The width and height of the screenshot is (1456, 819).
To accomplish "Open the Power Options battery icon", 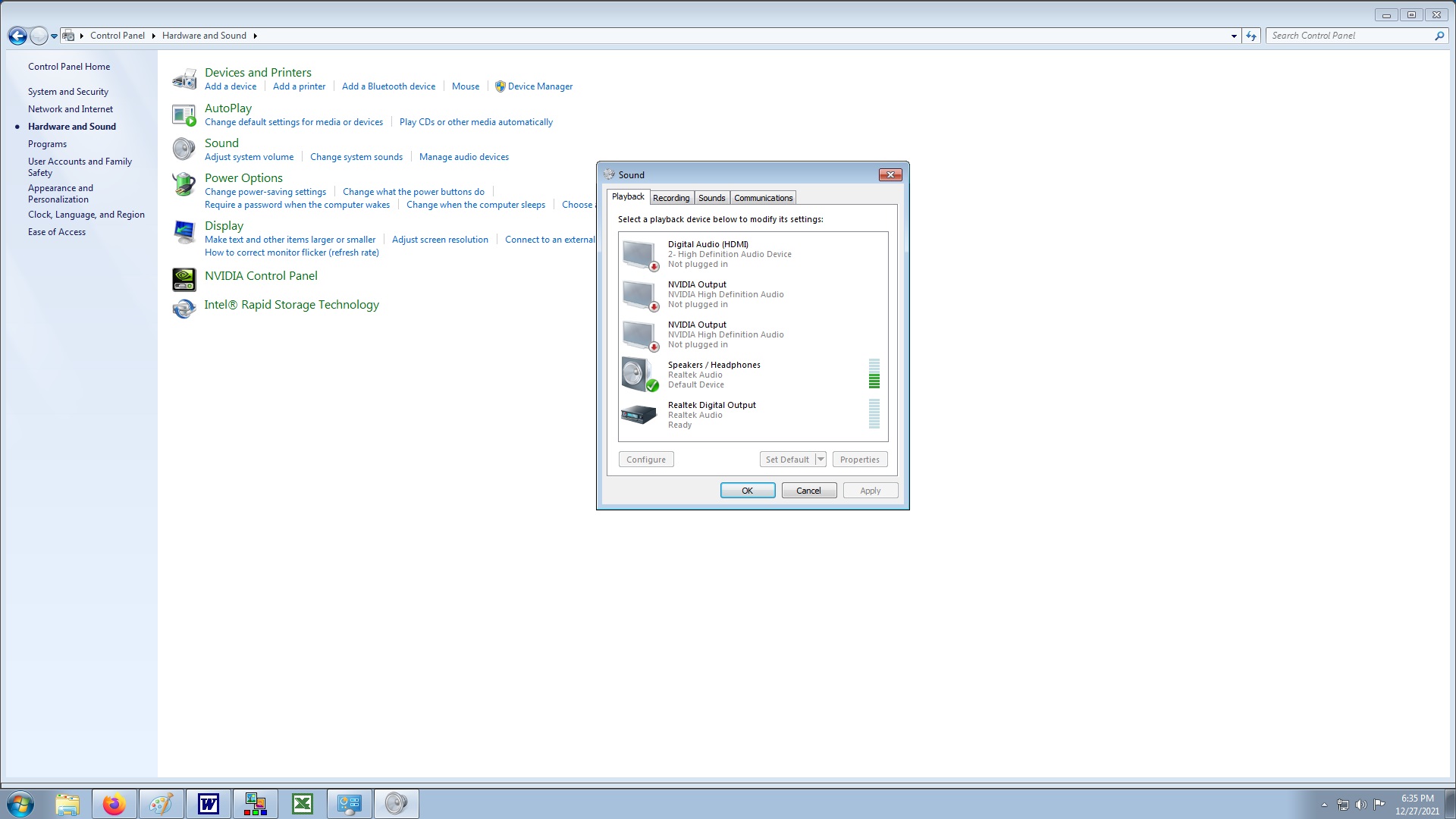I will (x=184, y=184).
